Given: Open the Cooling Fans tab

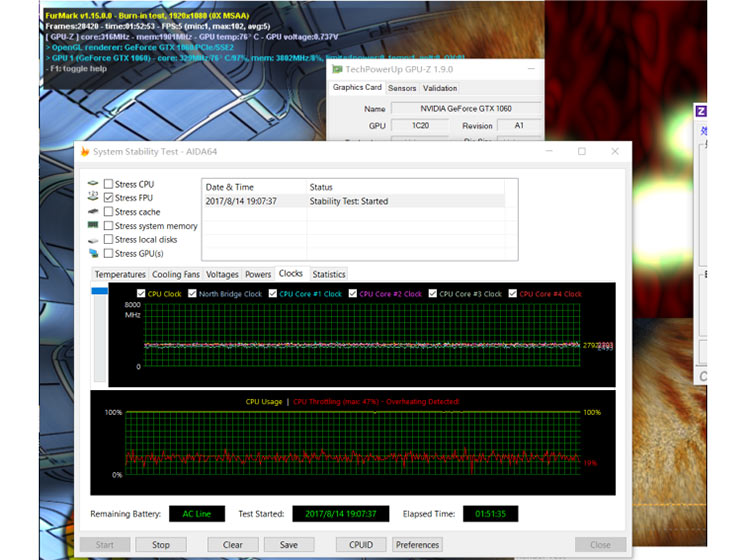Looking at the screenshot, I should pos(176,275).
